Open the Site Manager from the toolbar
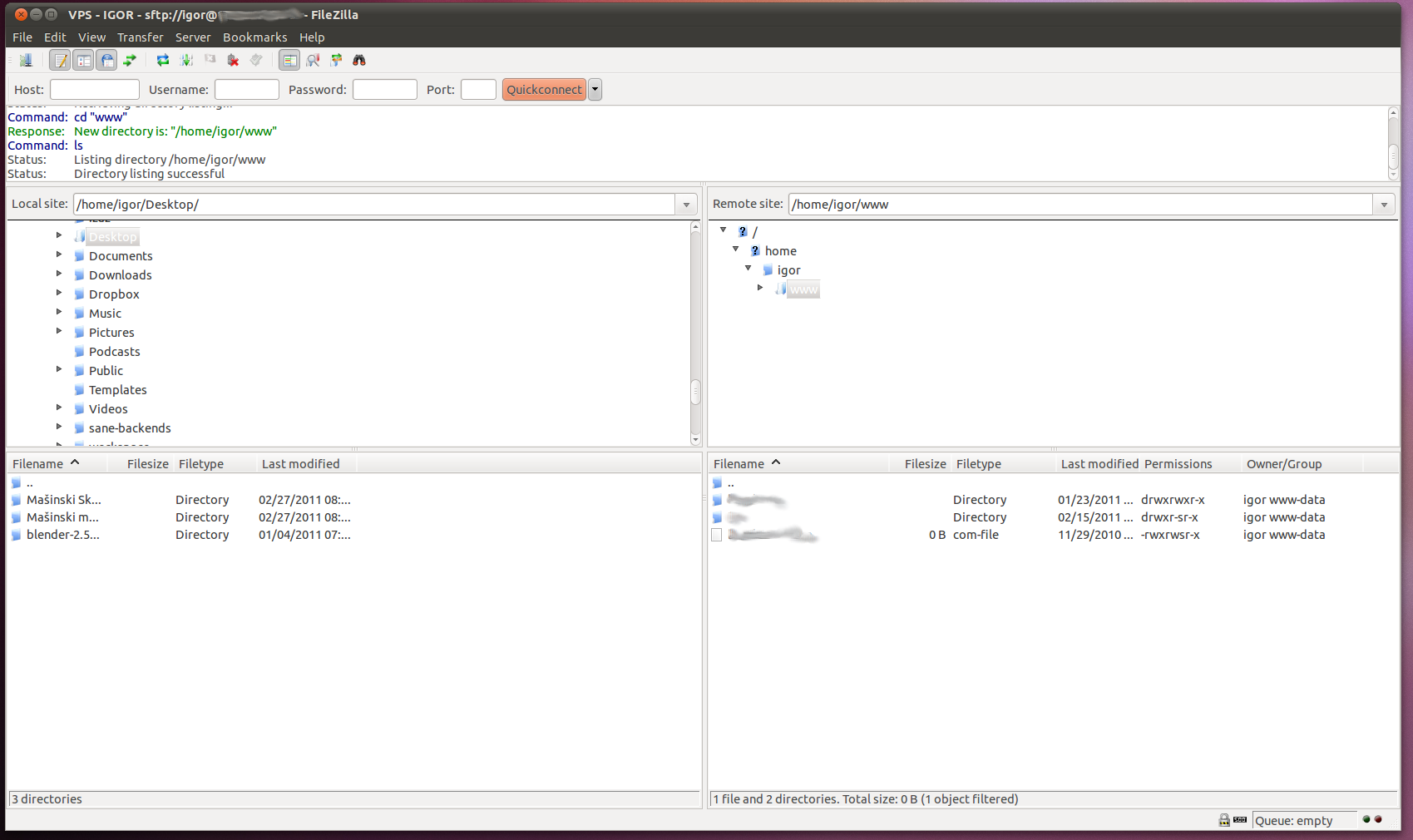Screen dimensions: 1413x840 click(x=26, y=60)
